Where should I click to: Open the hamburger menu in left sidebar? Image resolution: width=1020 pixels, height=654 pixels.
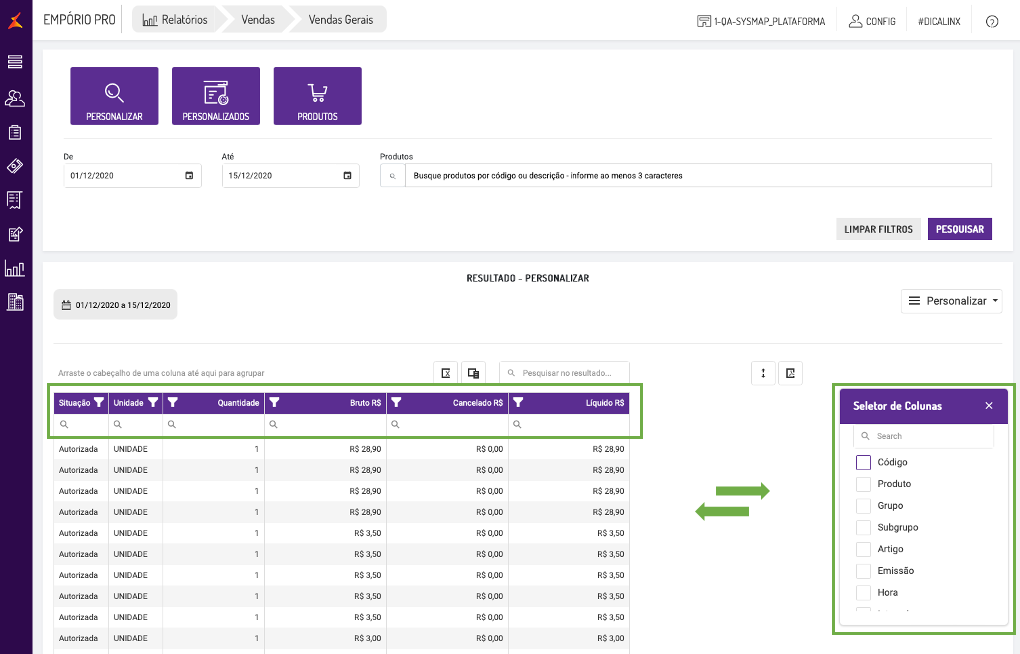point(15,62)
